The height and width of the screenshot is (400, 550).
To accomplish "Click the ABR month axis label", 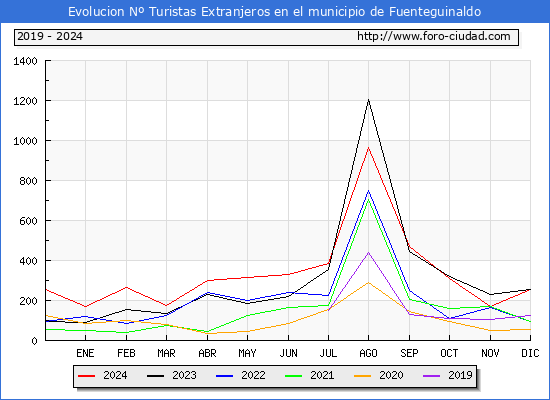I will (x=207, y=353).
